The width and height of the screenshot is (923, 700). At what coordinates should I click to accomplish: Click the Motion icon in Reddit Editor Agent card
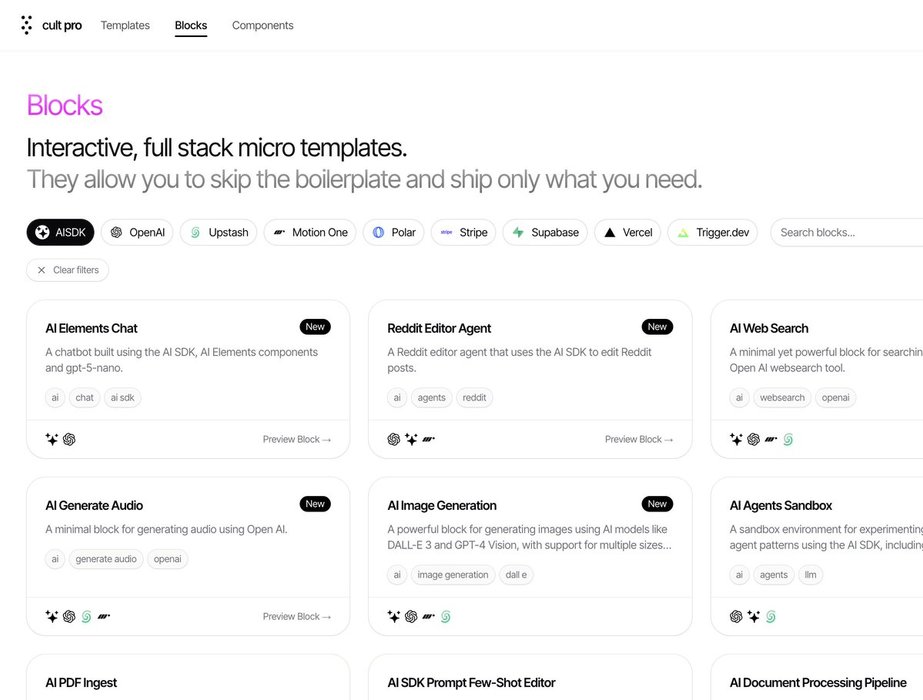point(428,439)
